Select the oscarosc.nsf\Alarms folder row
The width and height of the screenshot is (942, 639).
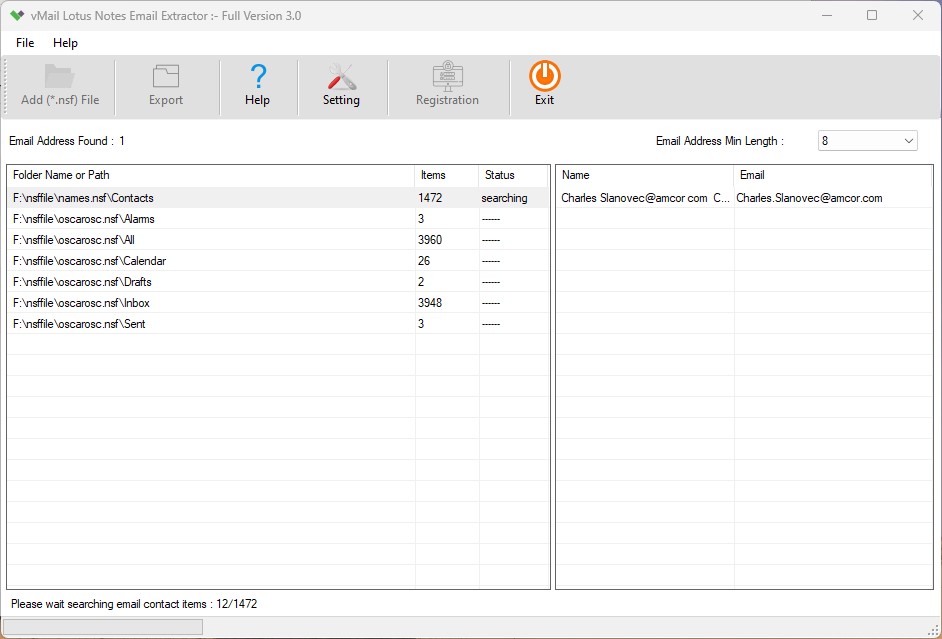(278, 219)
